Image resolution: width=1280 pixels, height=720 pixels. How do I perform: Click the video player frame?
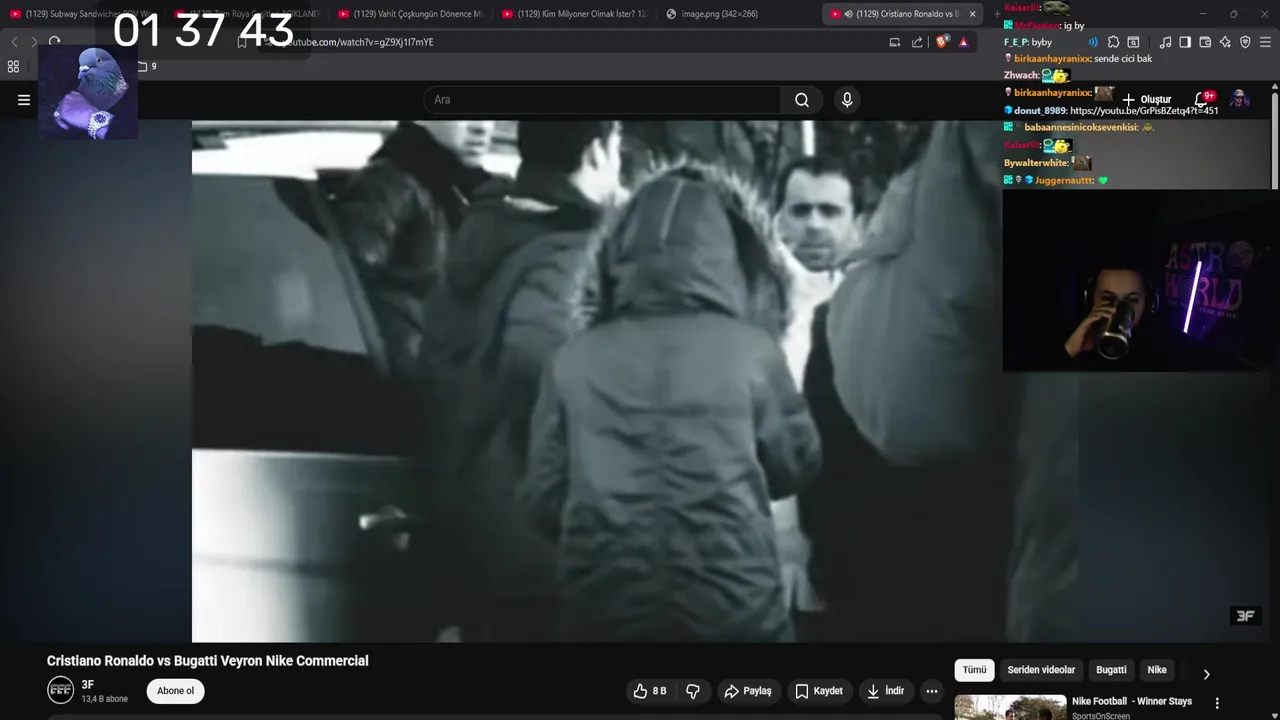click(597, 382)
